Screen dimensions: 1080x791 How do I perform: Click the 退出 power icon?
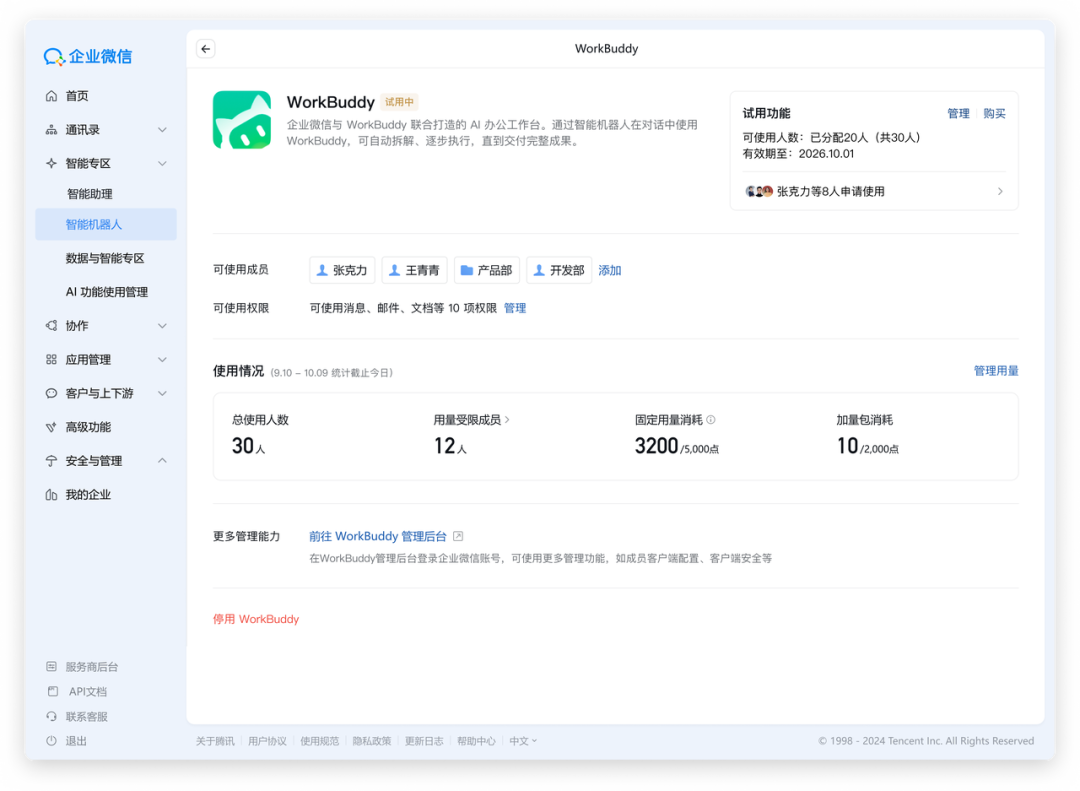tap(51, 741)
